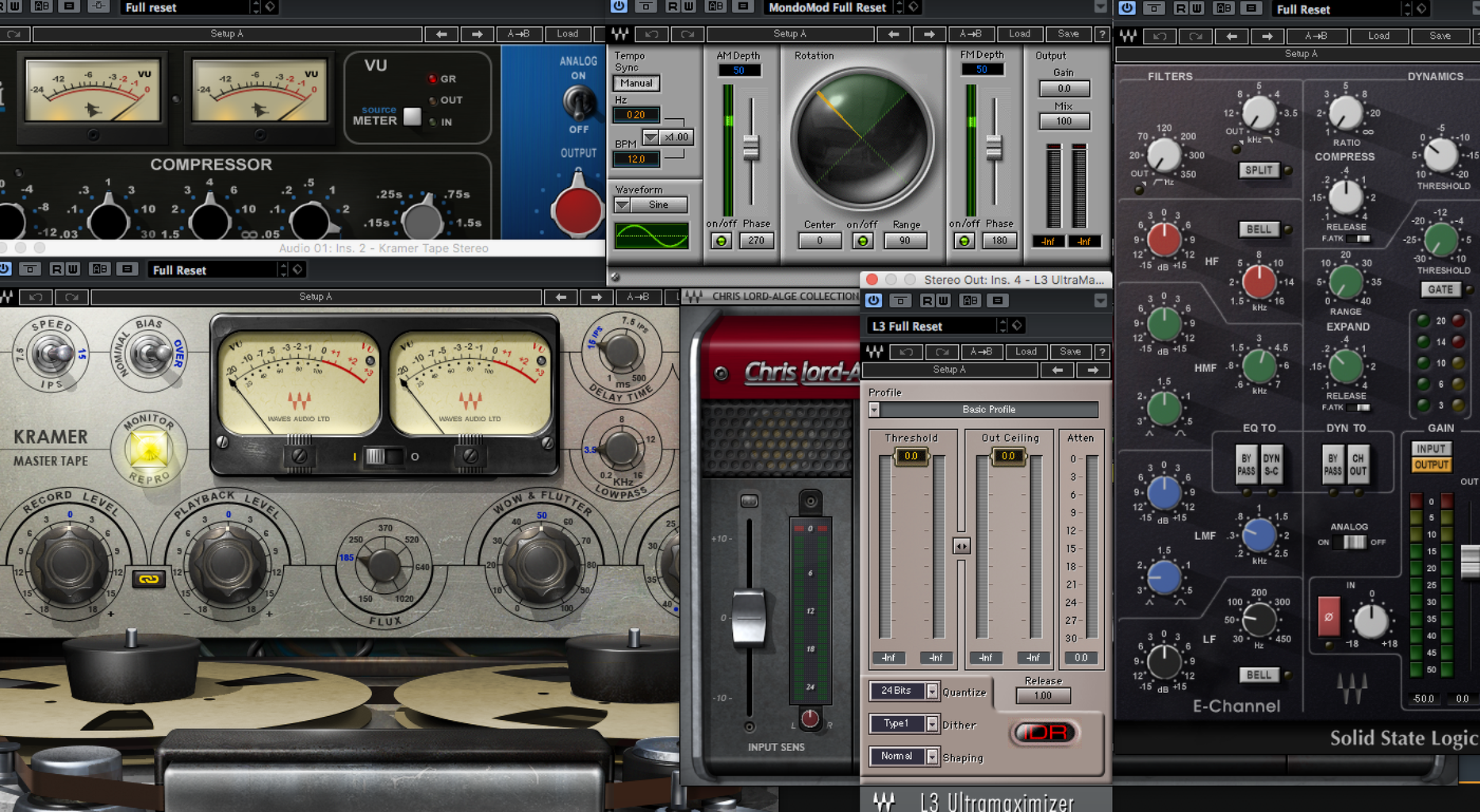Click L3 undo arrow
The height and width of the screenshot is (812, 1480).
point(907,352)
